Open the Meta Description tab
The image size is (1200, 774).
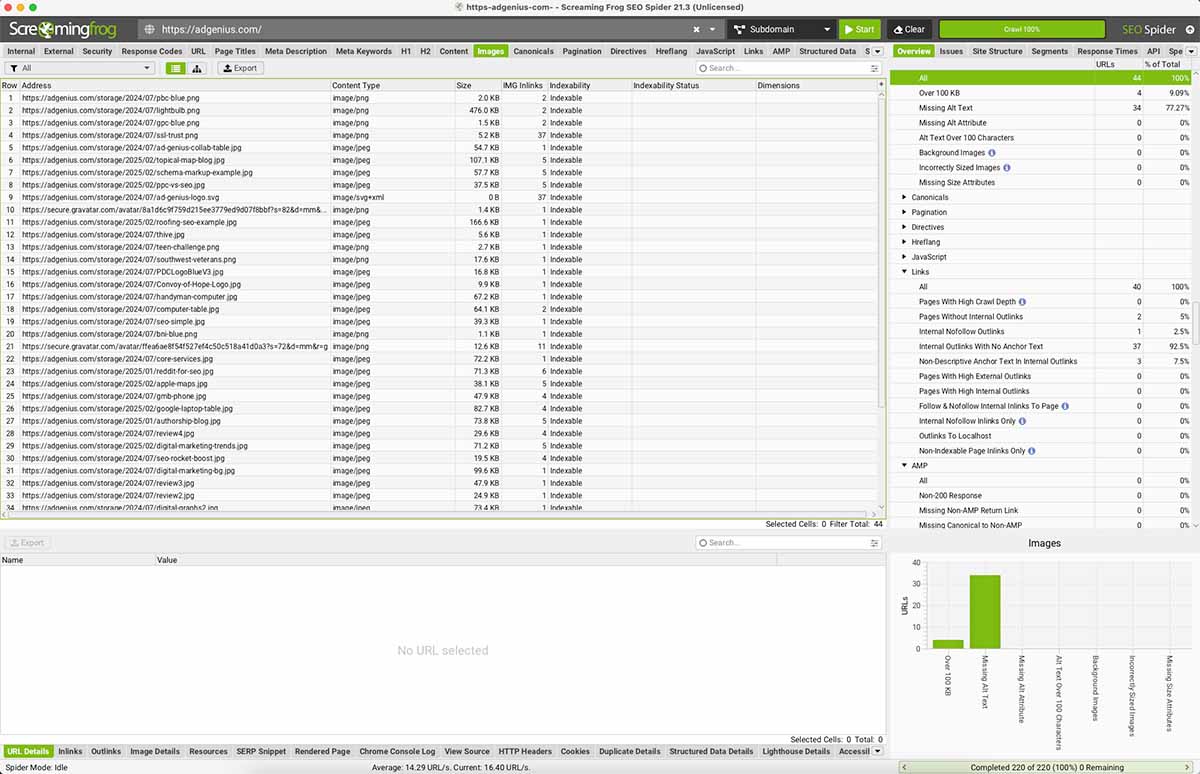[x=296, y=51]
